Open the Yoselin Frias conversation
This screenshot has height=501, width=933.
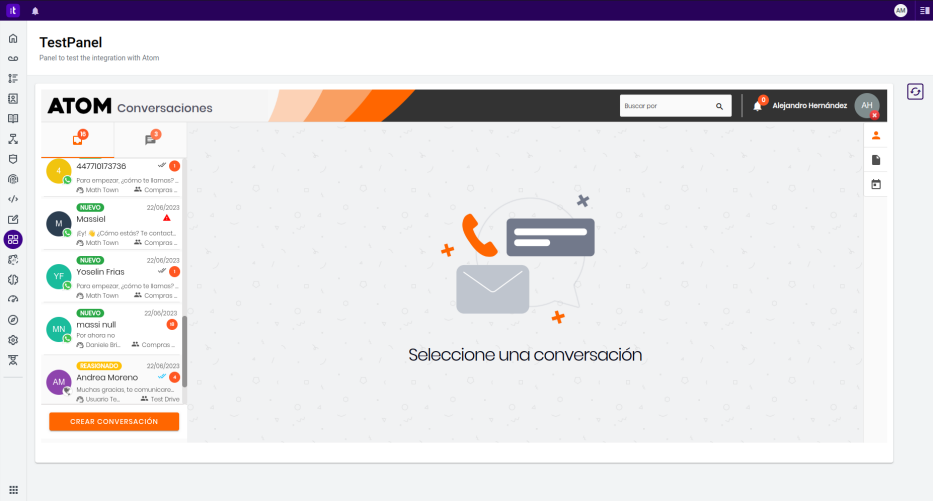tap(112, 277)
